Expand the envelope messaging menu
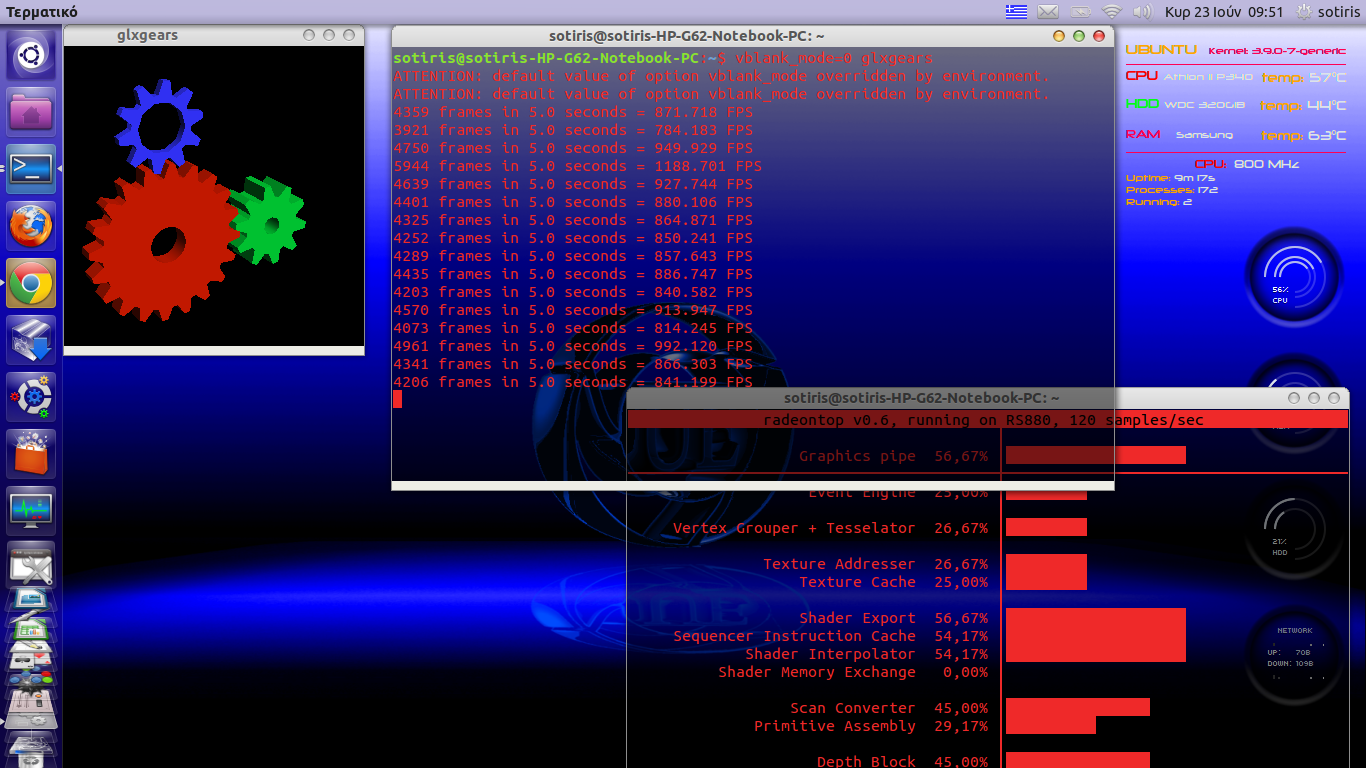This screenshot has width=1366, height=768. (x=1047, y=12)
